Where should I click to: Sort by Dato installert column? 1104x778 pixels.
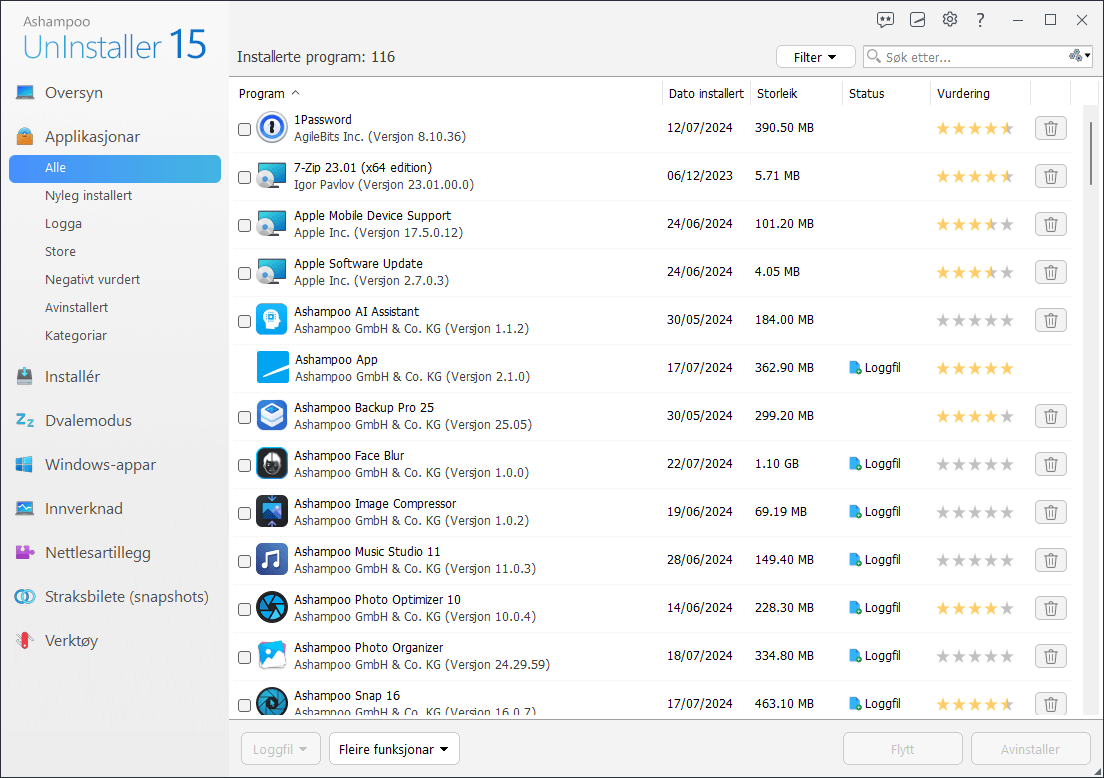(x=706, y=94)
